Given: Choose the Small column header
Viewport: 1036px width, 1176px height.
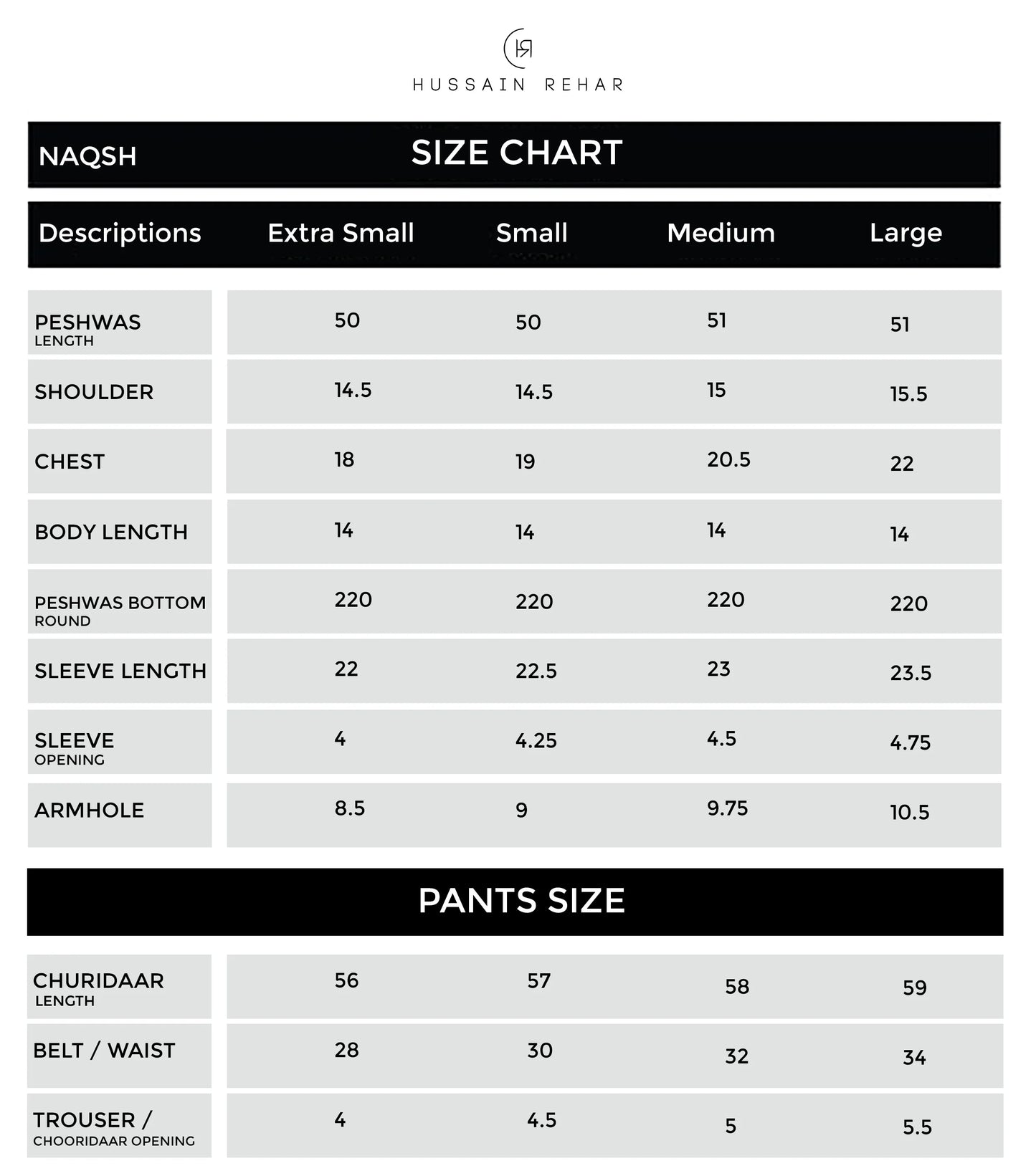Looking at the screenshot, I should tap(531, 233).
